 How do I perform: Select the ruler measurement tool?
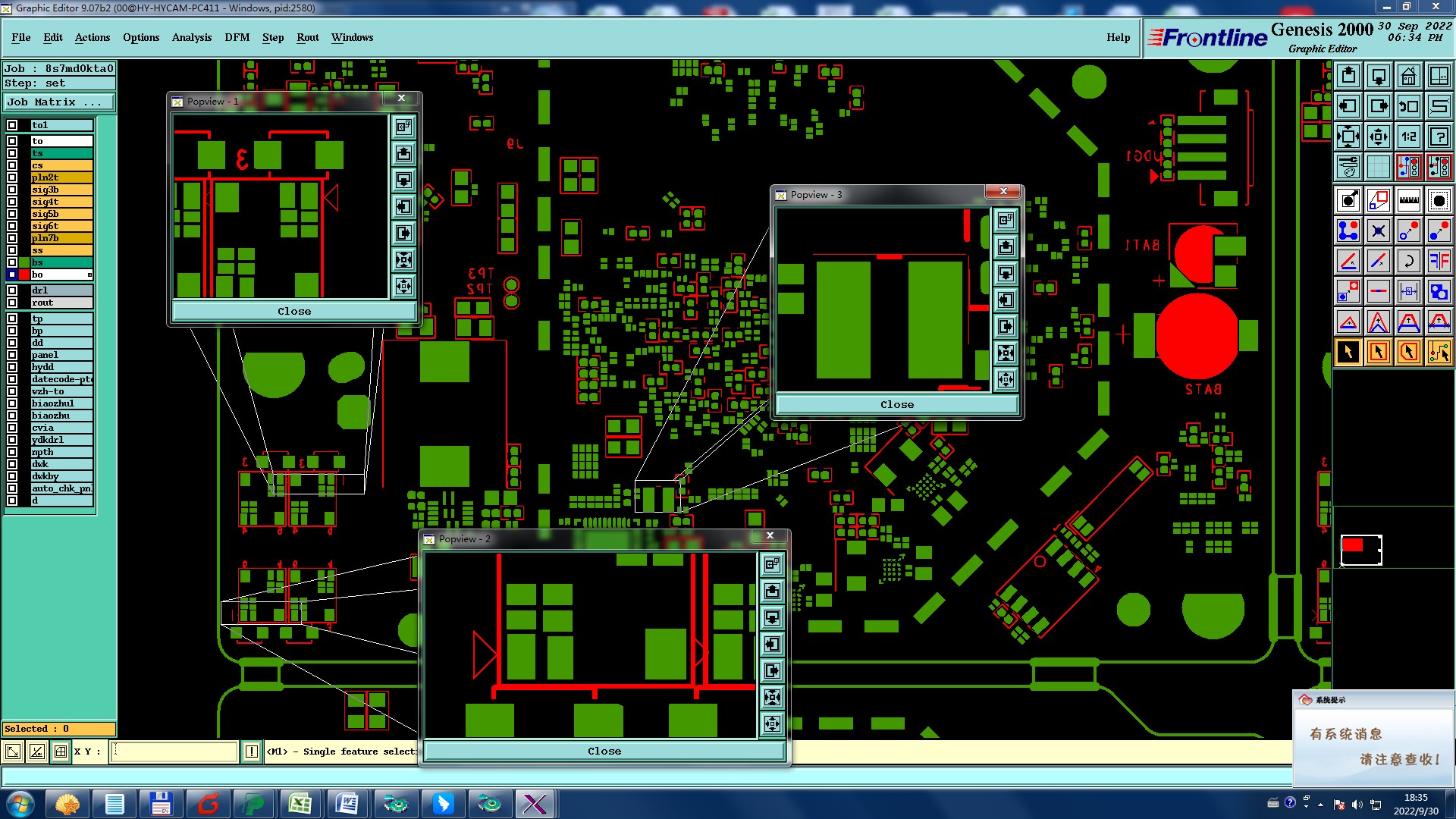(x=1408, y=200)
